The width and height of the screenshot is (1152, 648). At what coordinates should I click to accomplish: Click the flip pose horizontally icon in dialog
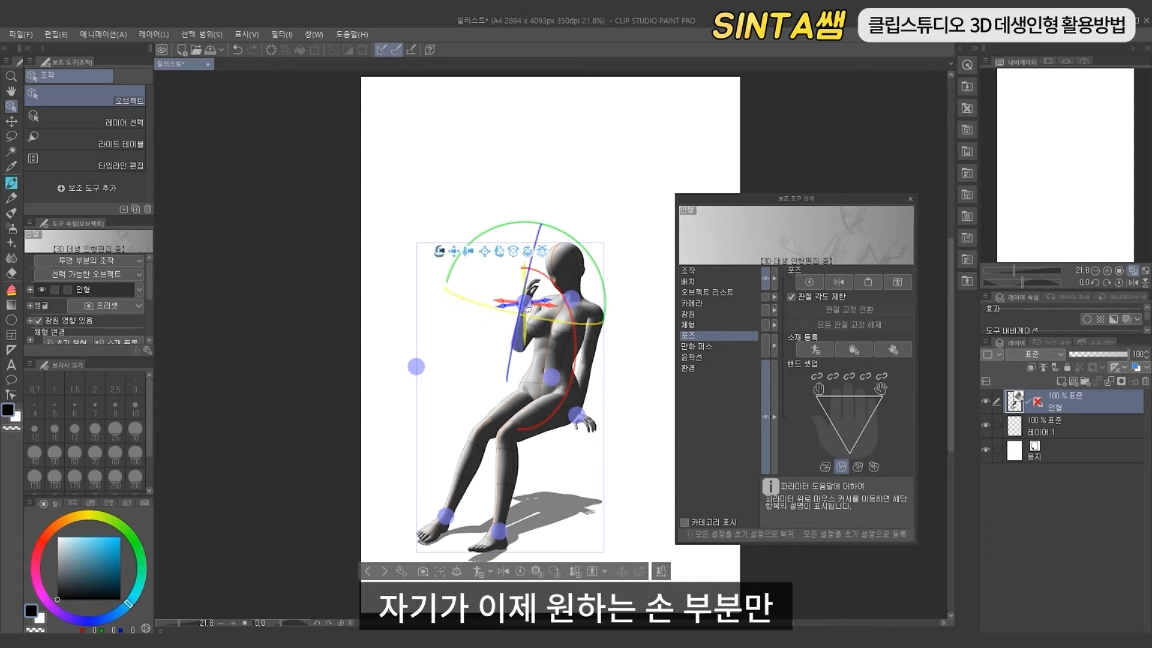[838, 282]
